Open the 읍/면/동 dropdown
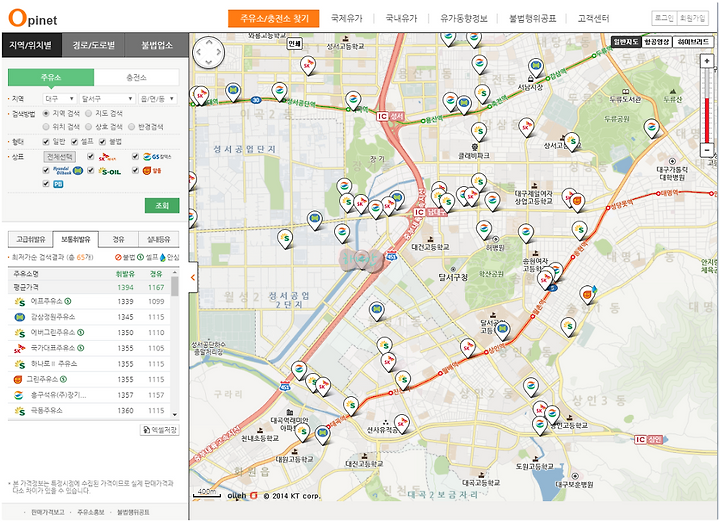 tap(158, 99)
